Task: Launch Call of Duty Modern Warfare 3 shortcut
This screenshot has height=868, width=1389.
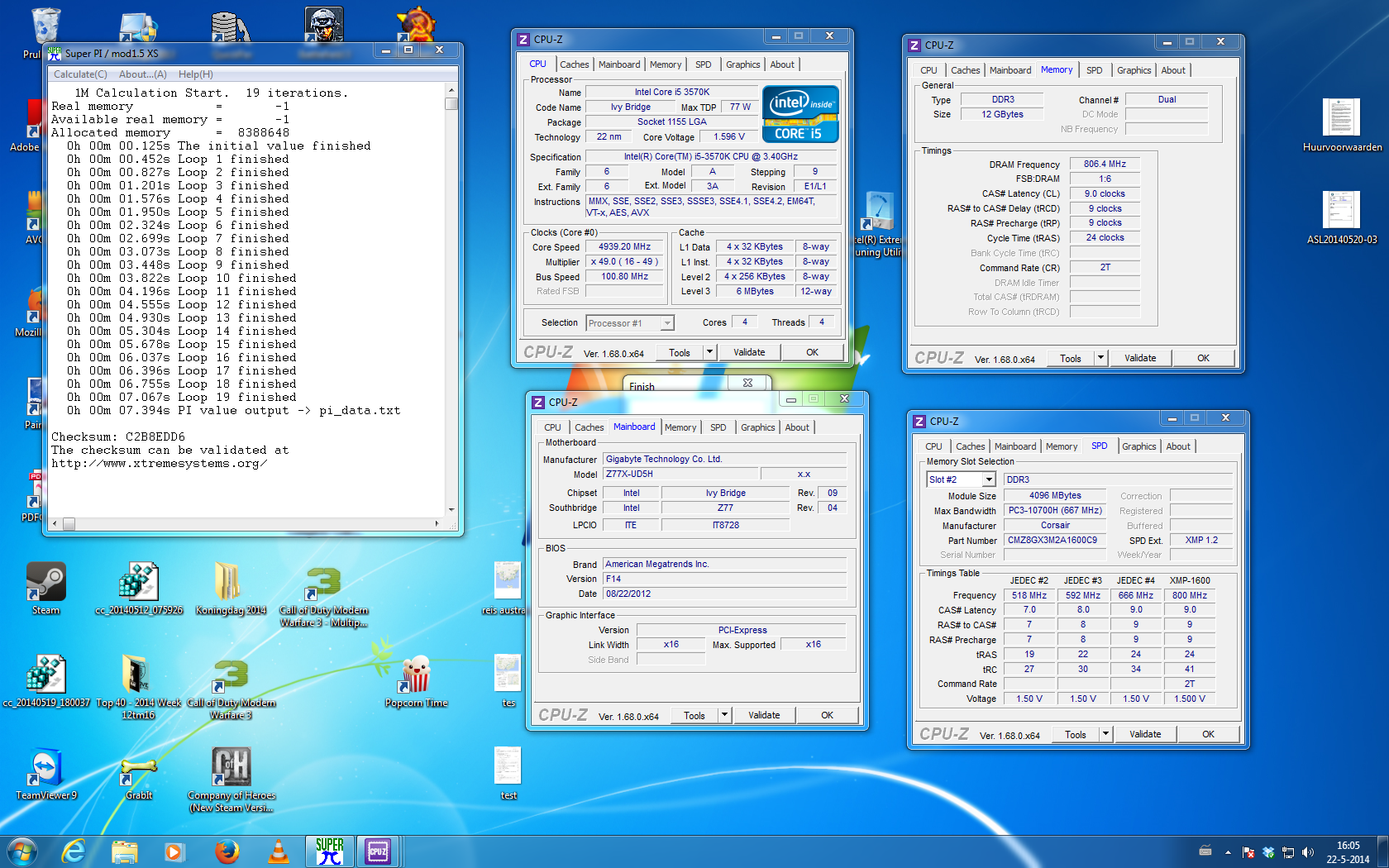Action: pyautogui.click(x=231, y=688)
